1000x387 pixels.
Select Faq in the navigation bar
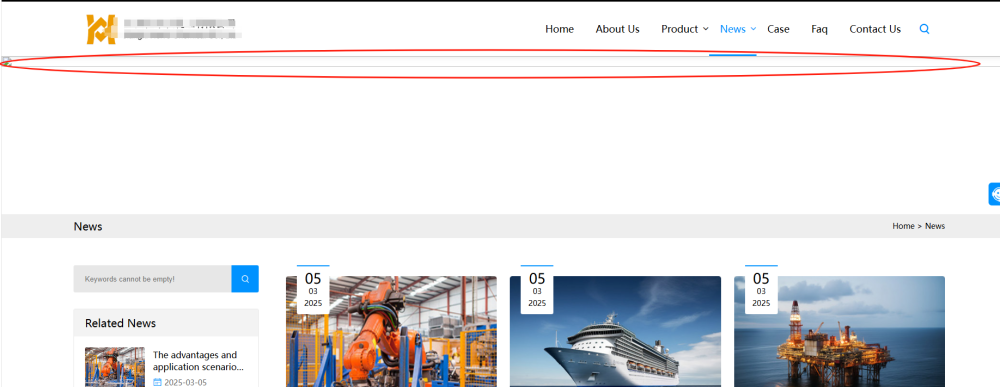[x=820, y=29]
